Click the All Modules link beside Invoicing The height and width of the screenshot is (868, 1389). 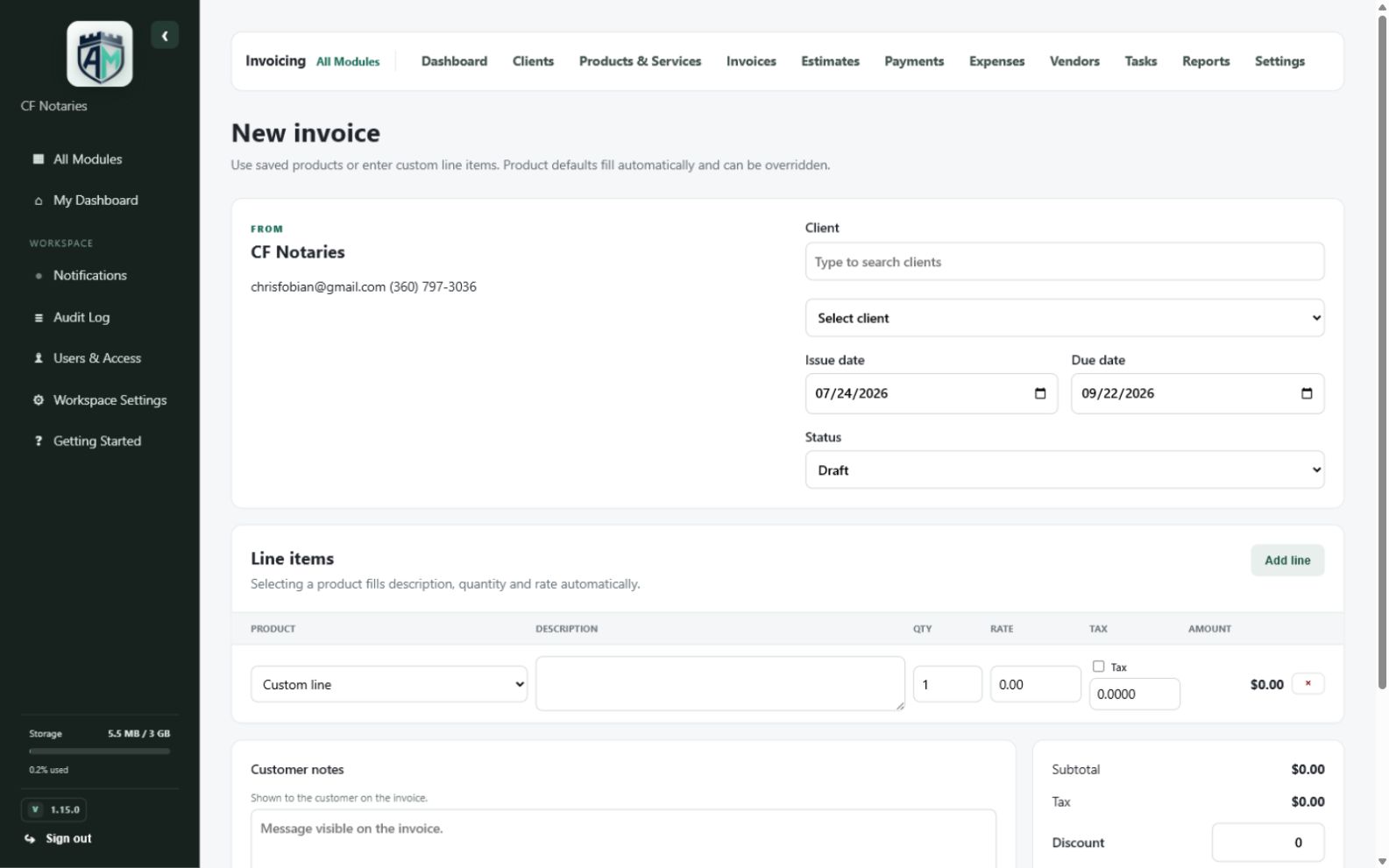click(x=348, y=61)
